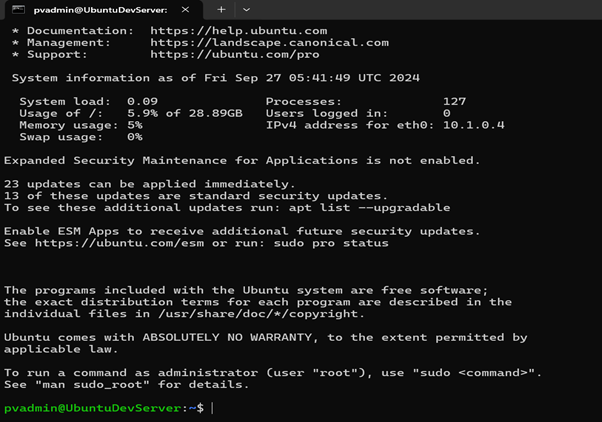Screen dimensions: 602x422
Task: Click the Processes count 127
Action: pyautogui.click(x=454, y=101)
